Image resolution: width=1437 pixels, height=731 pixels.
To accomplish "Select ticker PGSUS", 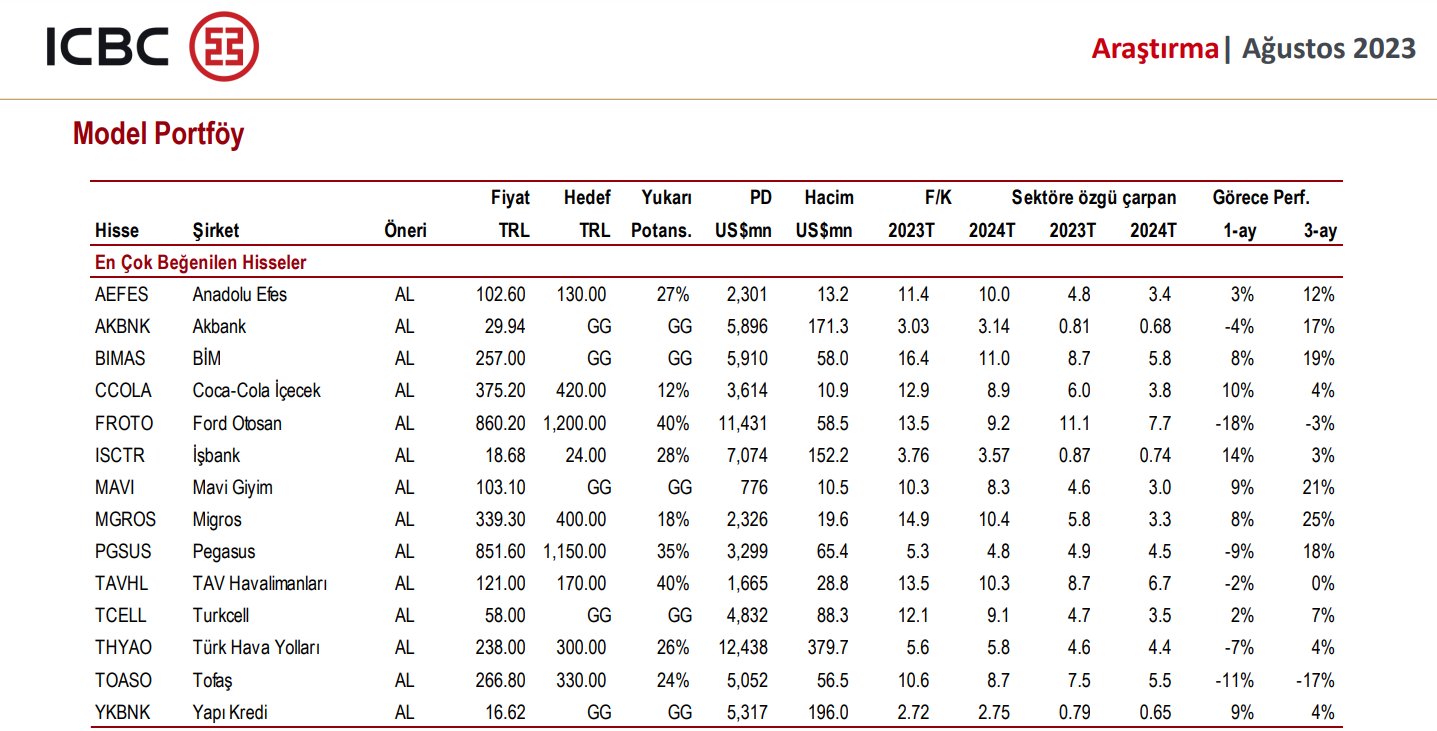I will 123,551.
